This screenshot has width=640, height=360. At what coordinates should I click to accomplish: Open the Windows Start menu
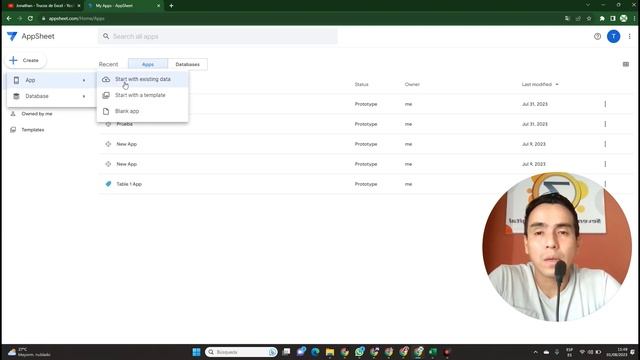pyautogui.click(x=196, y=352)
